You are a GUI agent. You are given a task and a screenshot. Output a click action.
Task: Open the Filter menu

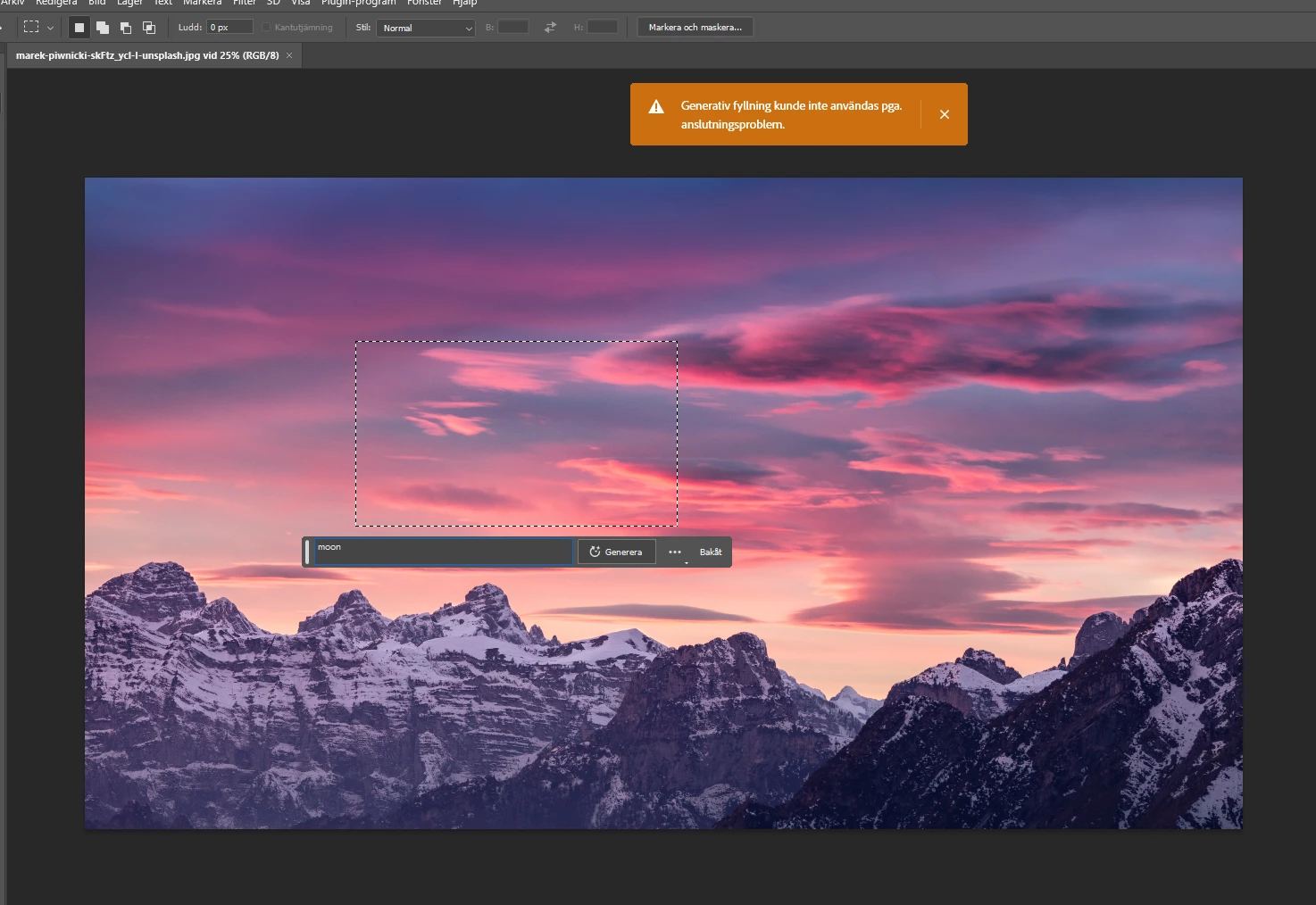(x=245, y=3)
